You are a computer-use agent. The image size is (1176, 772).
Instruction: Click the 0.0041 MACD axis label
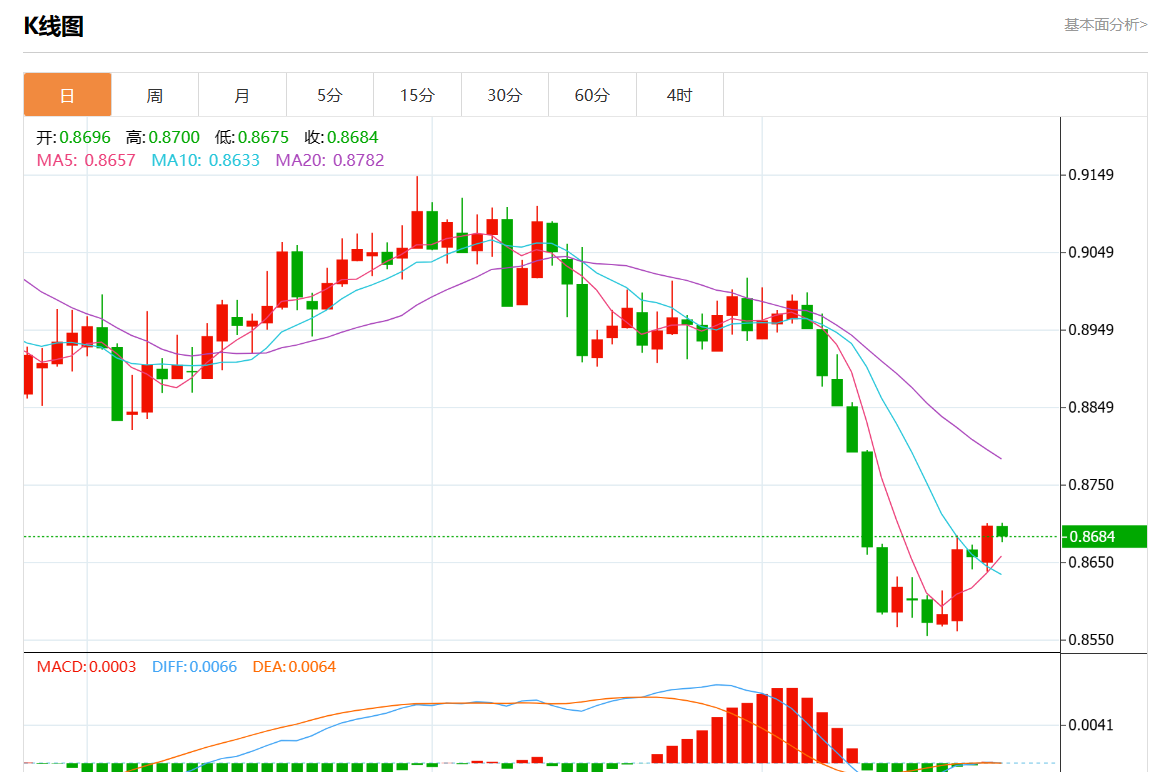[1091, 725]
